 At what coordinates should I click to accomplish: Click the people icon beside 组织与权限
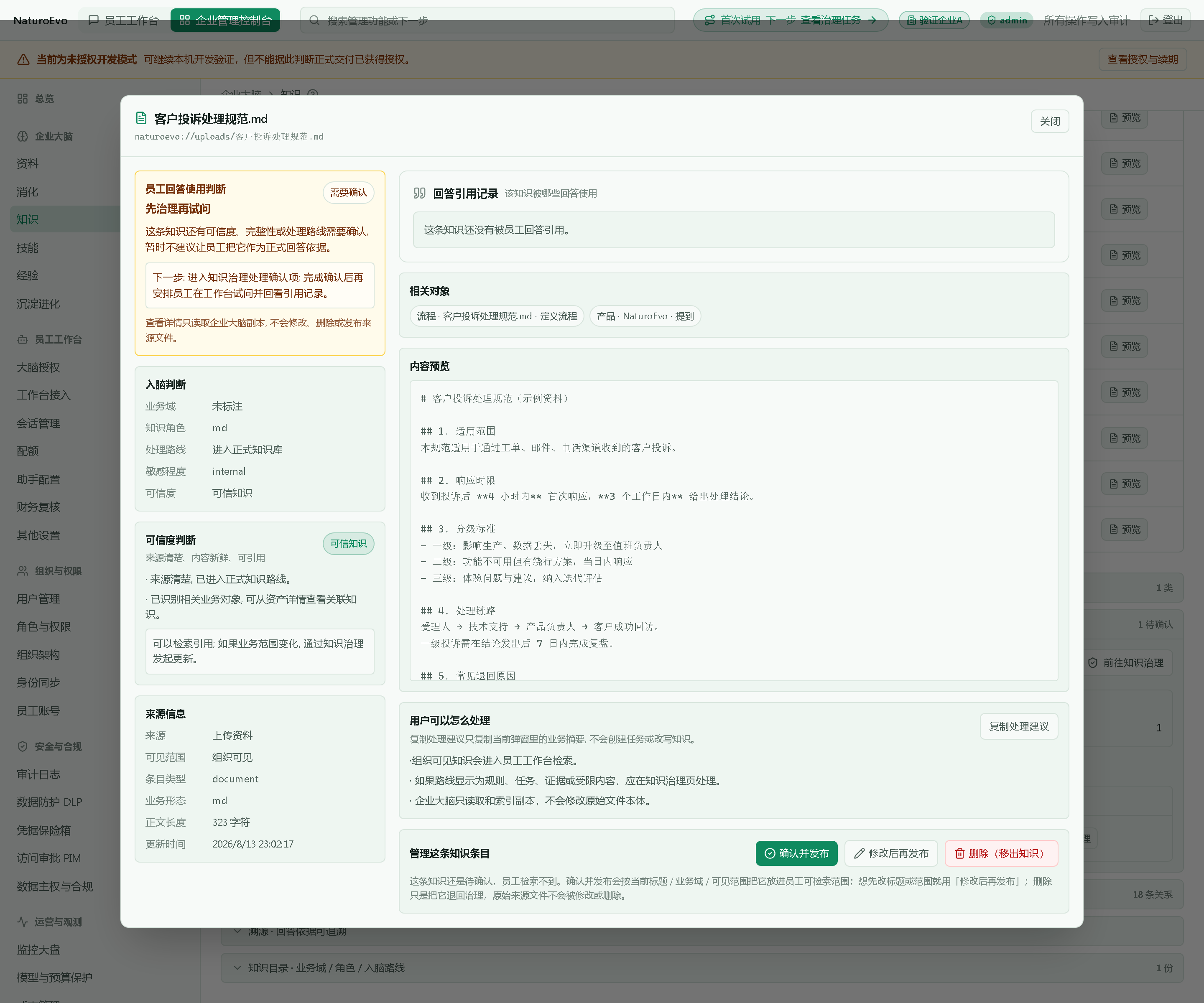[22, 571]
